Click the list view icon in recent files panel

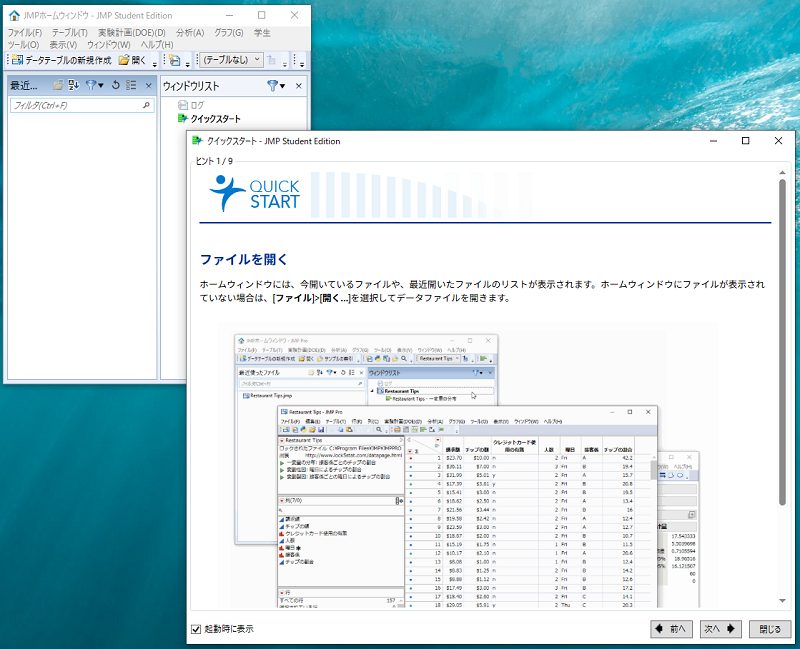tap(130, 86)
